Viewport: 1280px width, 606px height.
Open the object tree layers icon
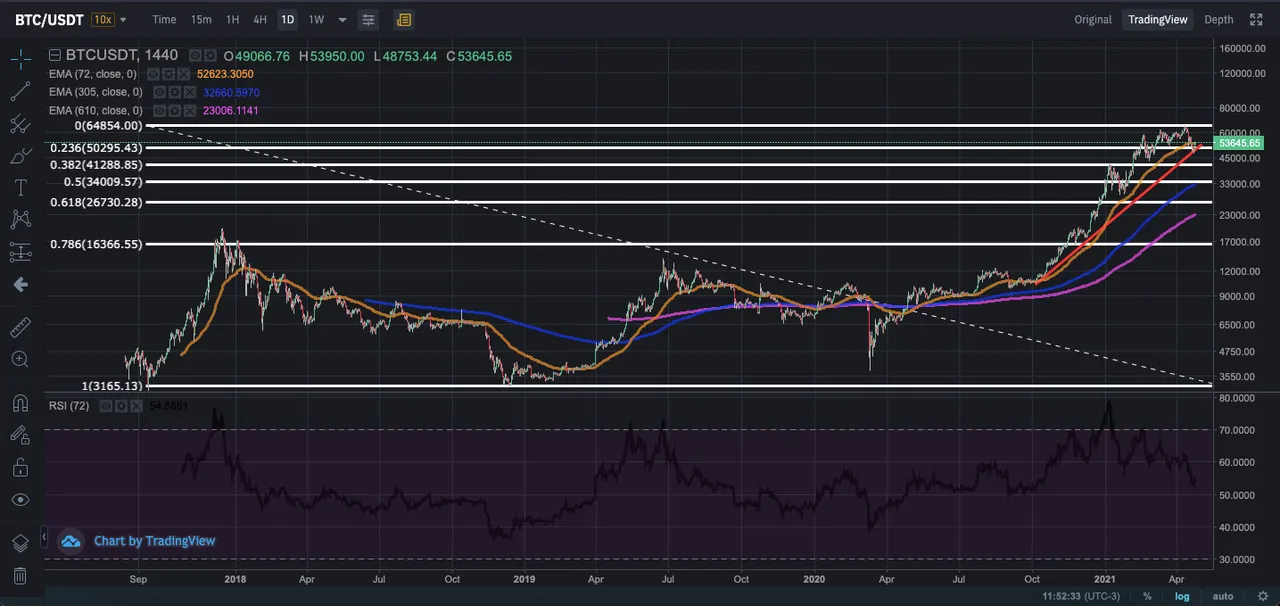coord(20,543)
